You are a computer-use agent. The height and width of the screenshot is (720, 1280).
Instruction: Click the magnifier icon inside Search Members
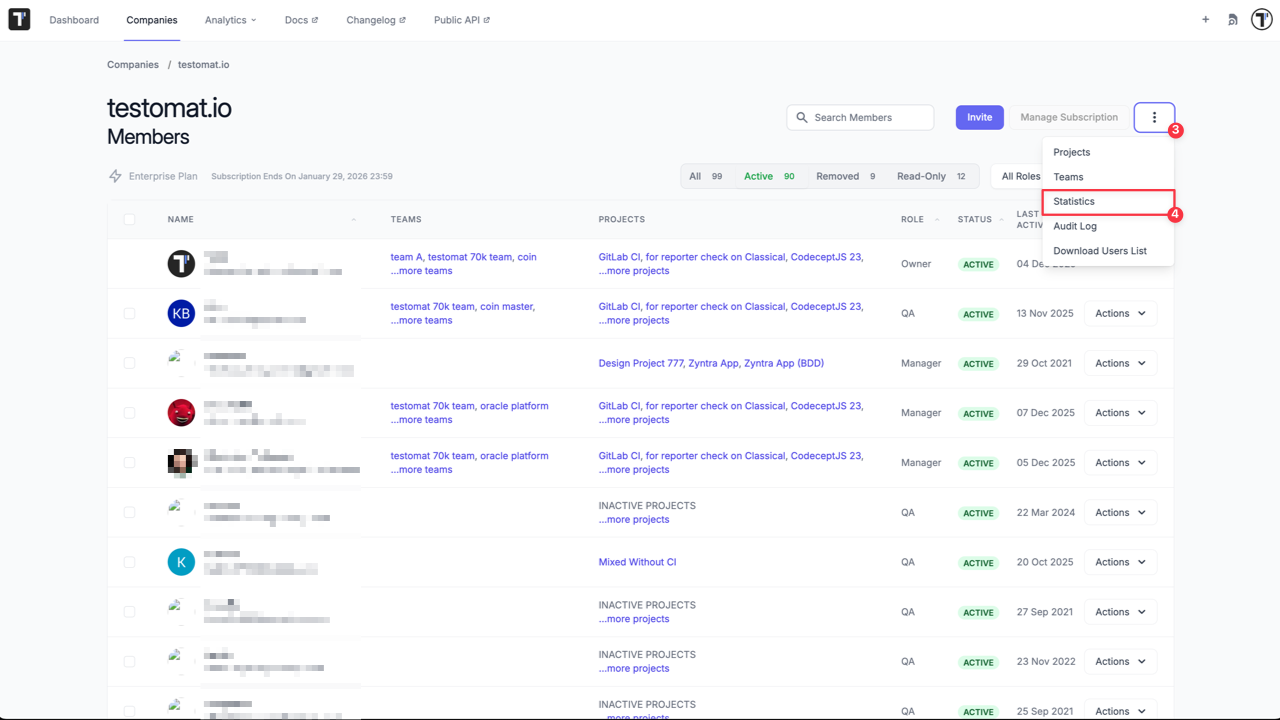801,117
